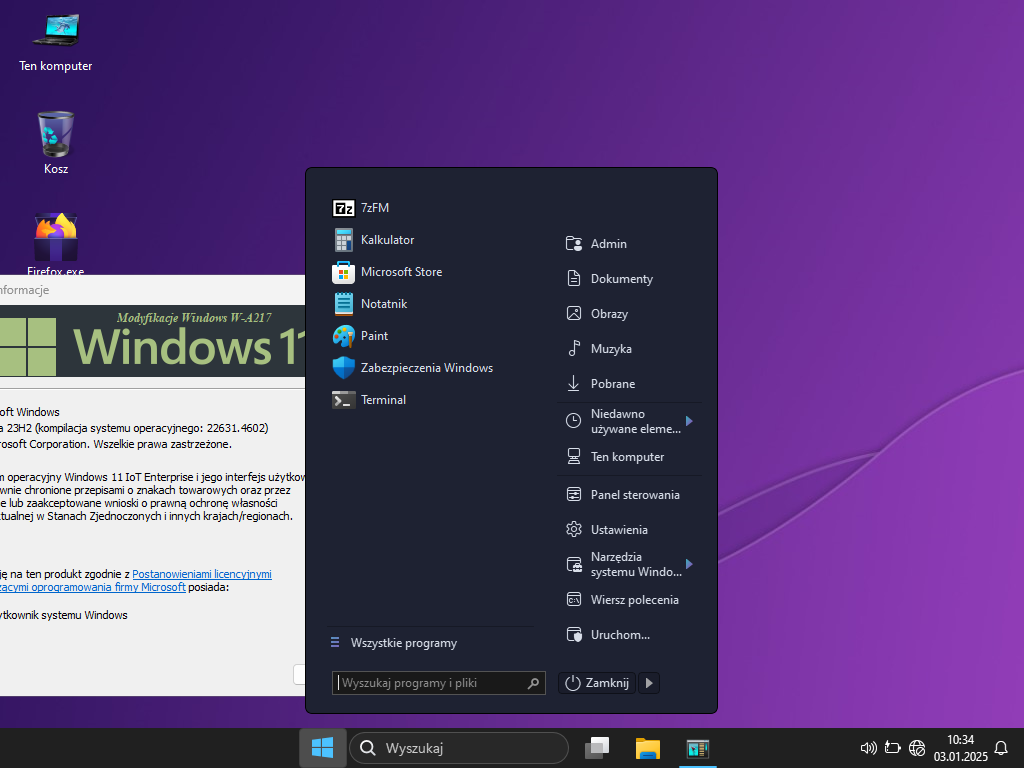
Task: Open Paint application
Action: click(x=373, y=336)
